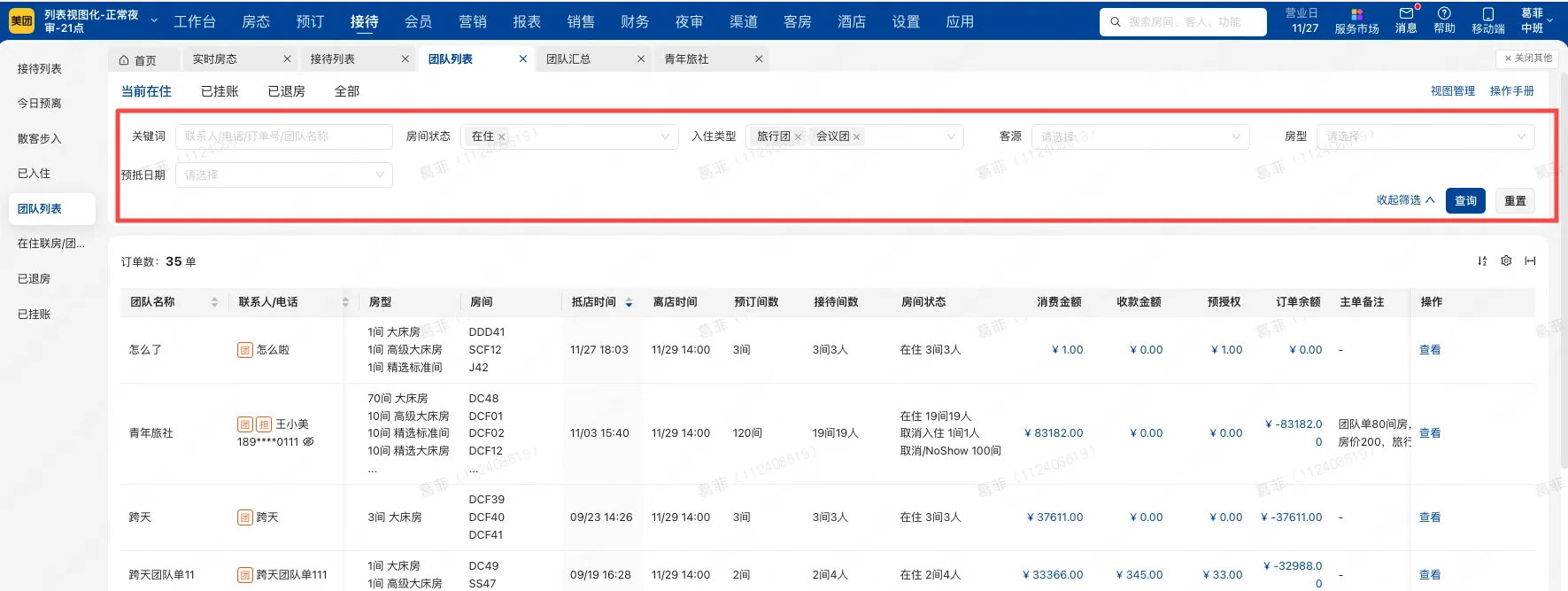Click 查看 for 怎么了 team
1568x591 pixels.
(x=1430, y=350)
